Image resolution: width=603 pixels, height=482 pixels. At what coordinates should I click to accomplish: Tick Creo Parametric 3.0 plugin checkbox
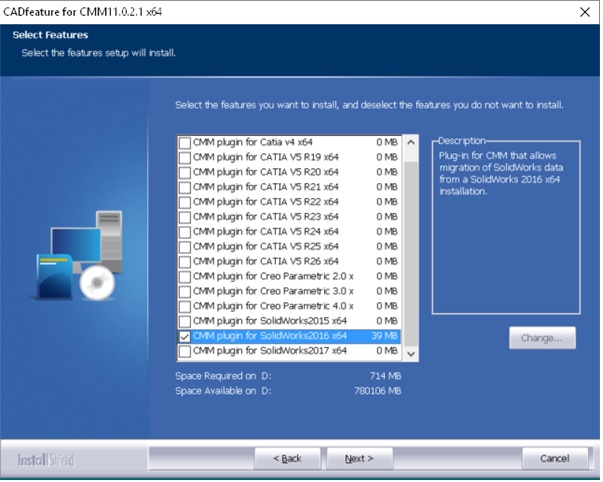pyautogui.click(x=185, y=292)
